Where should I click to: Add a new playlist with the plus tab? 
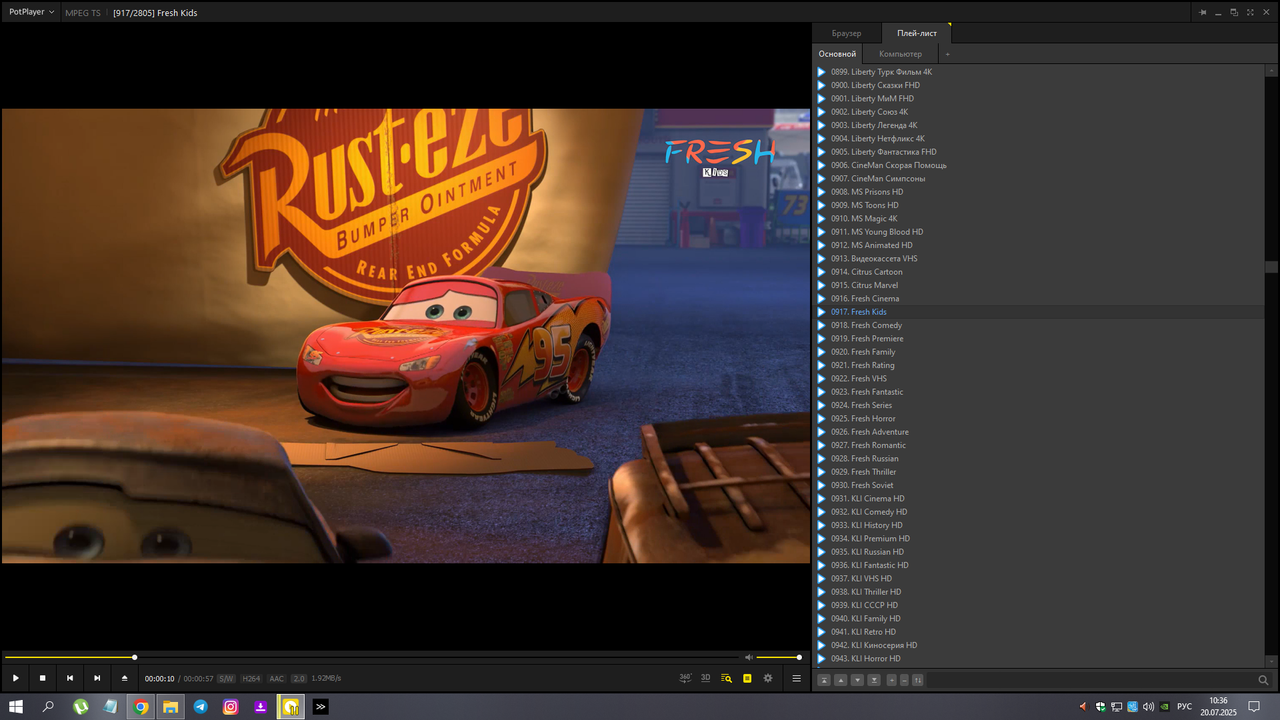[x=948, y=54]
